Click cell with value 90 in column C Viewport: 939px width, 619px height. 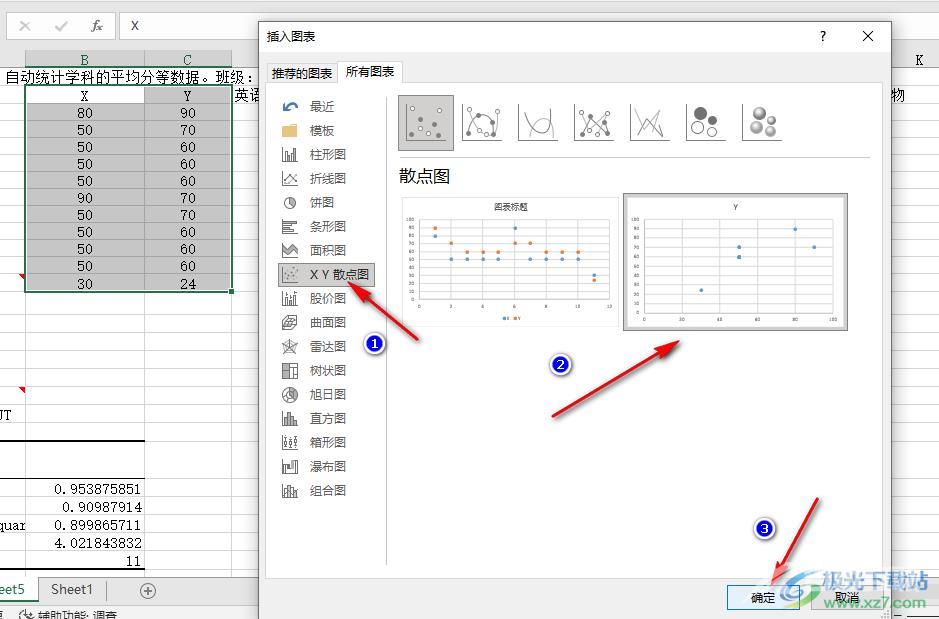(x=188, y=113)
